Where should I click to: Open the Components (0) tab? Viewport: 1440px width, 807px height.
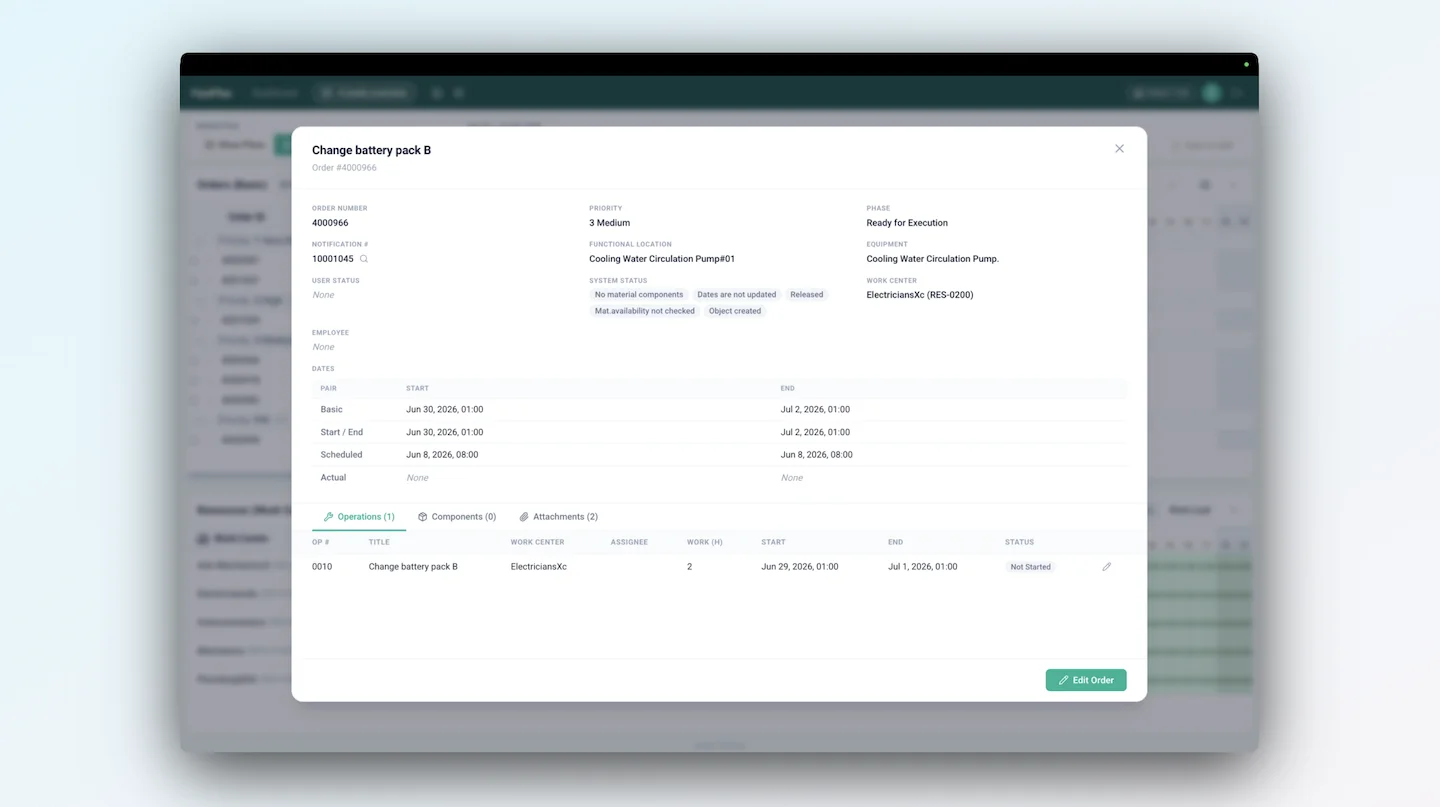point(457,517)
